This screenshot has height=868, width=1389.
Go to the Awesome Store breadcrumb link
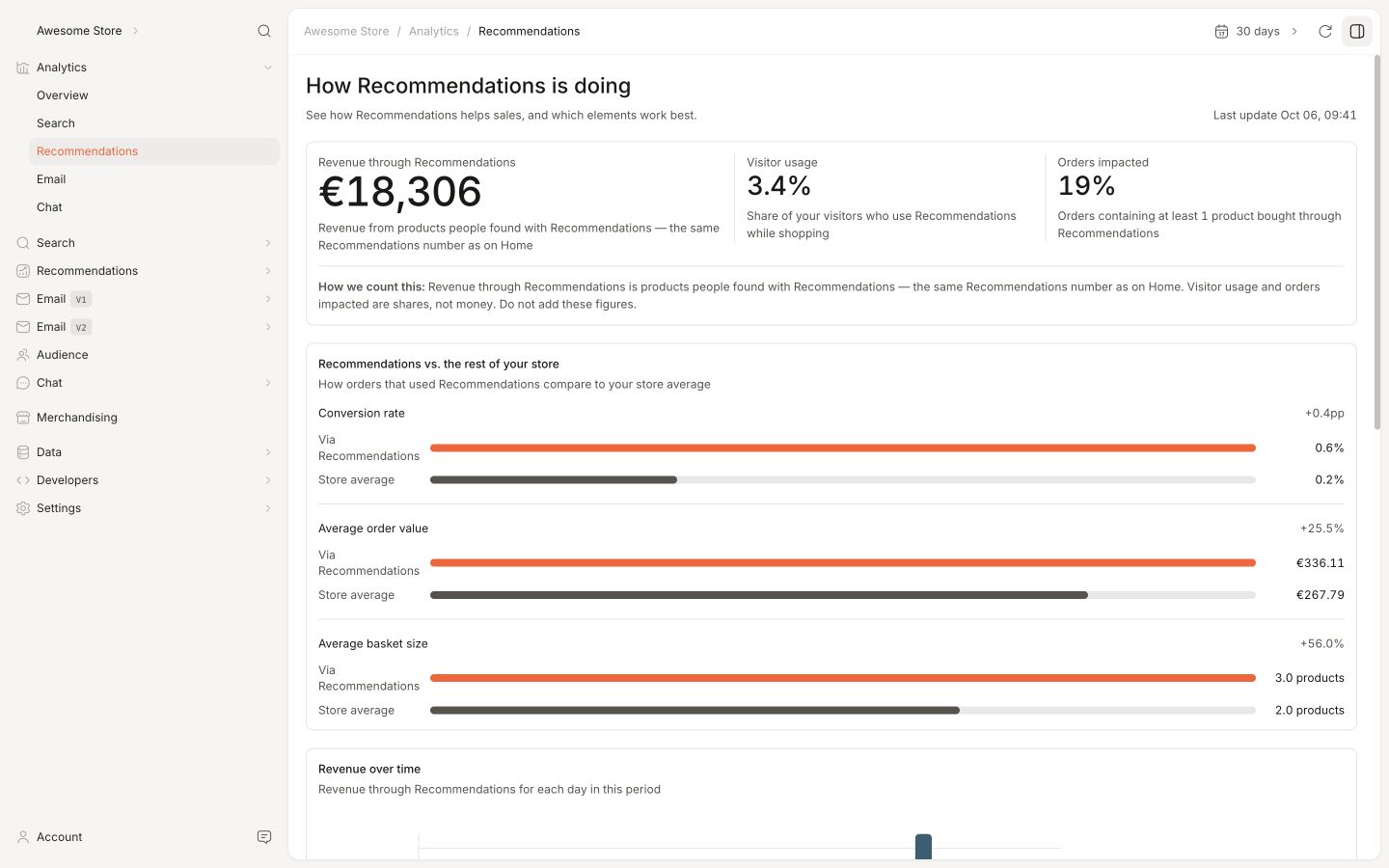(x=346, y=31)
